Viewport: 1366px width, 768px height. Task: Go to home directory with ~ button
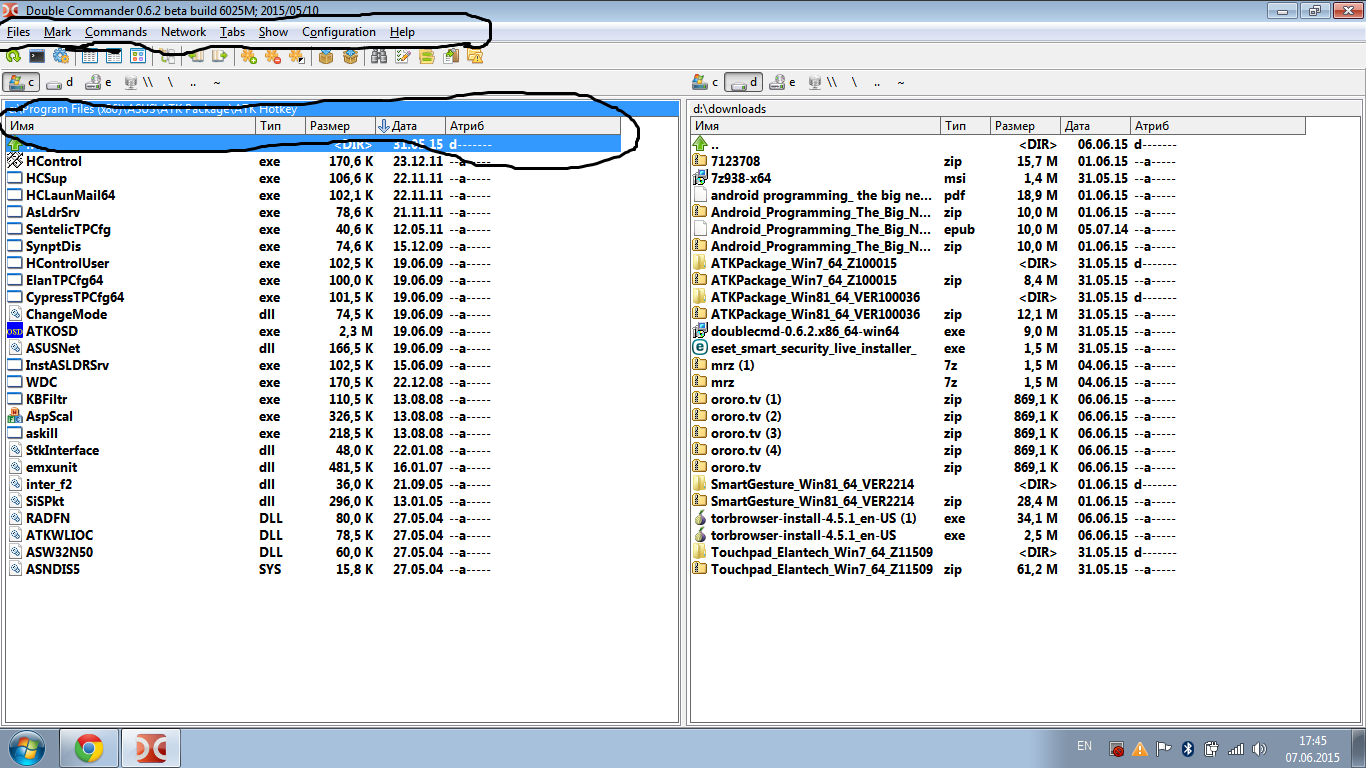pos(217,82)
